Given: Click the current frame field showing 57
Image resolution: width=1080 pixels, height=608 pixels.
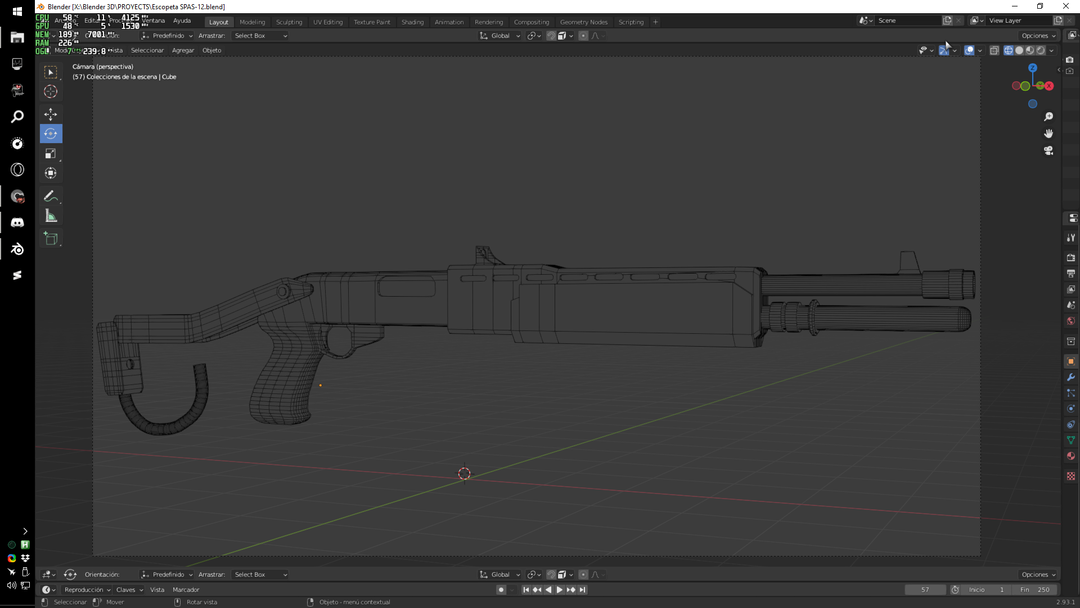Looking at the screenshot, I should 925,589.
